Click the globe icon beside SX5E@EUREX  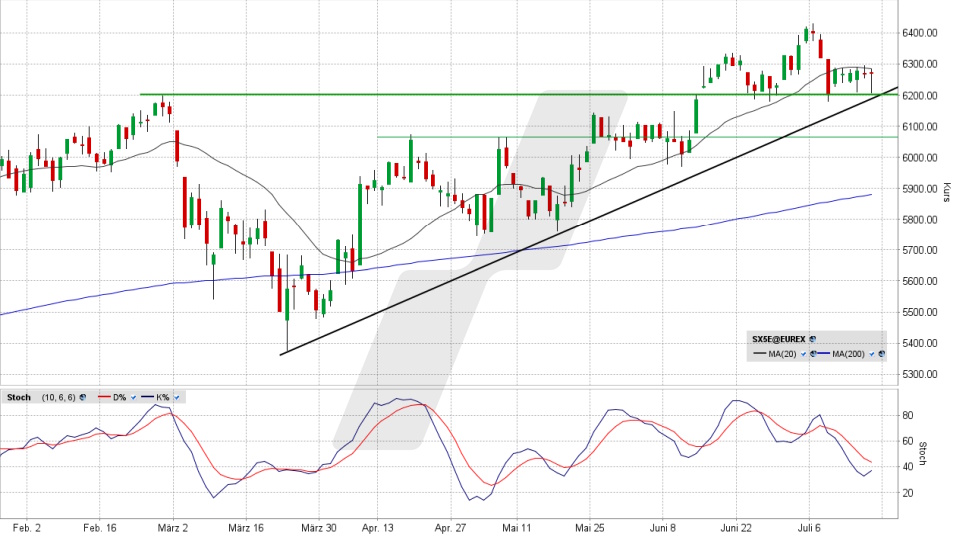[x=812, y=339]
